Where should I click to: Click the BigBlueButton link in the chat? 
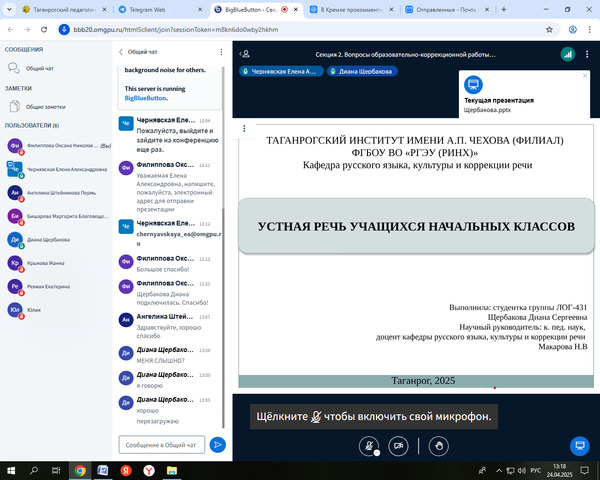click(146, 99)
